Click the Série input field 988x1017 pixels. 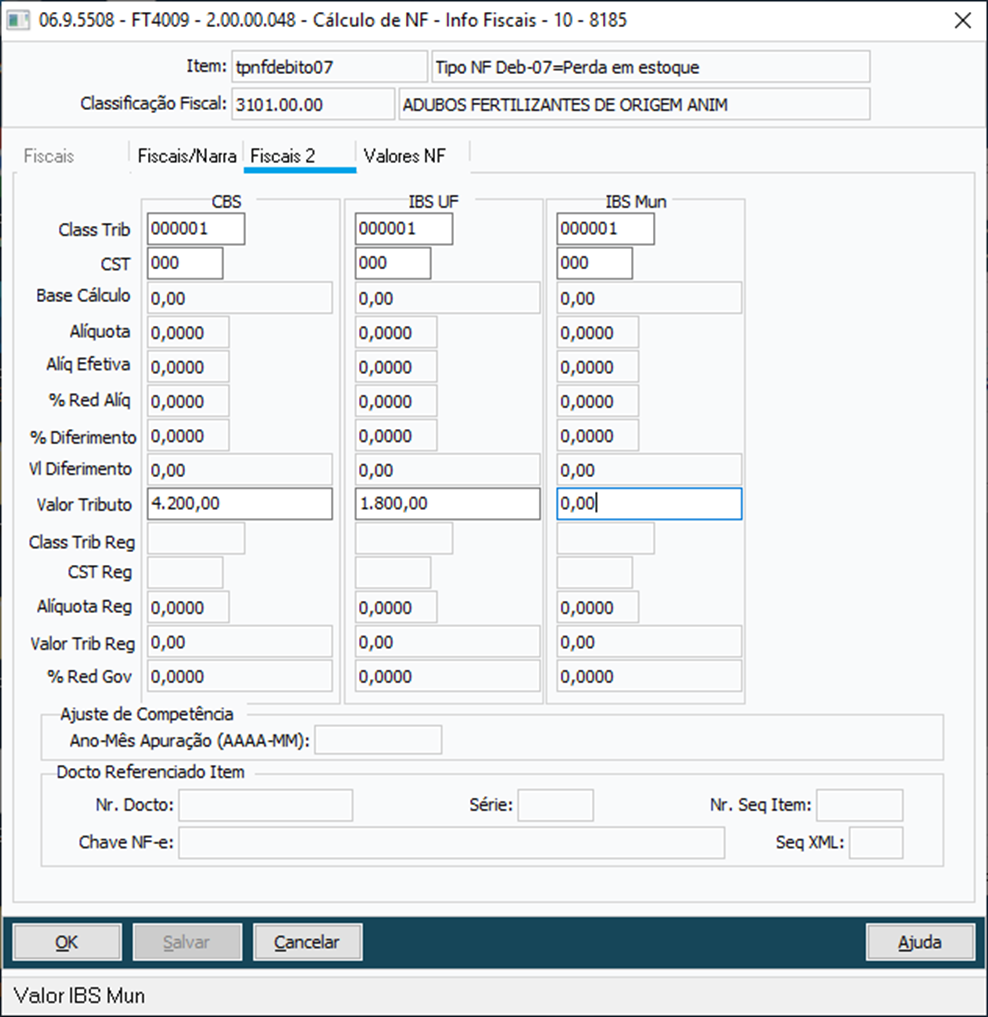555,805
